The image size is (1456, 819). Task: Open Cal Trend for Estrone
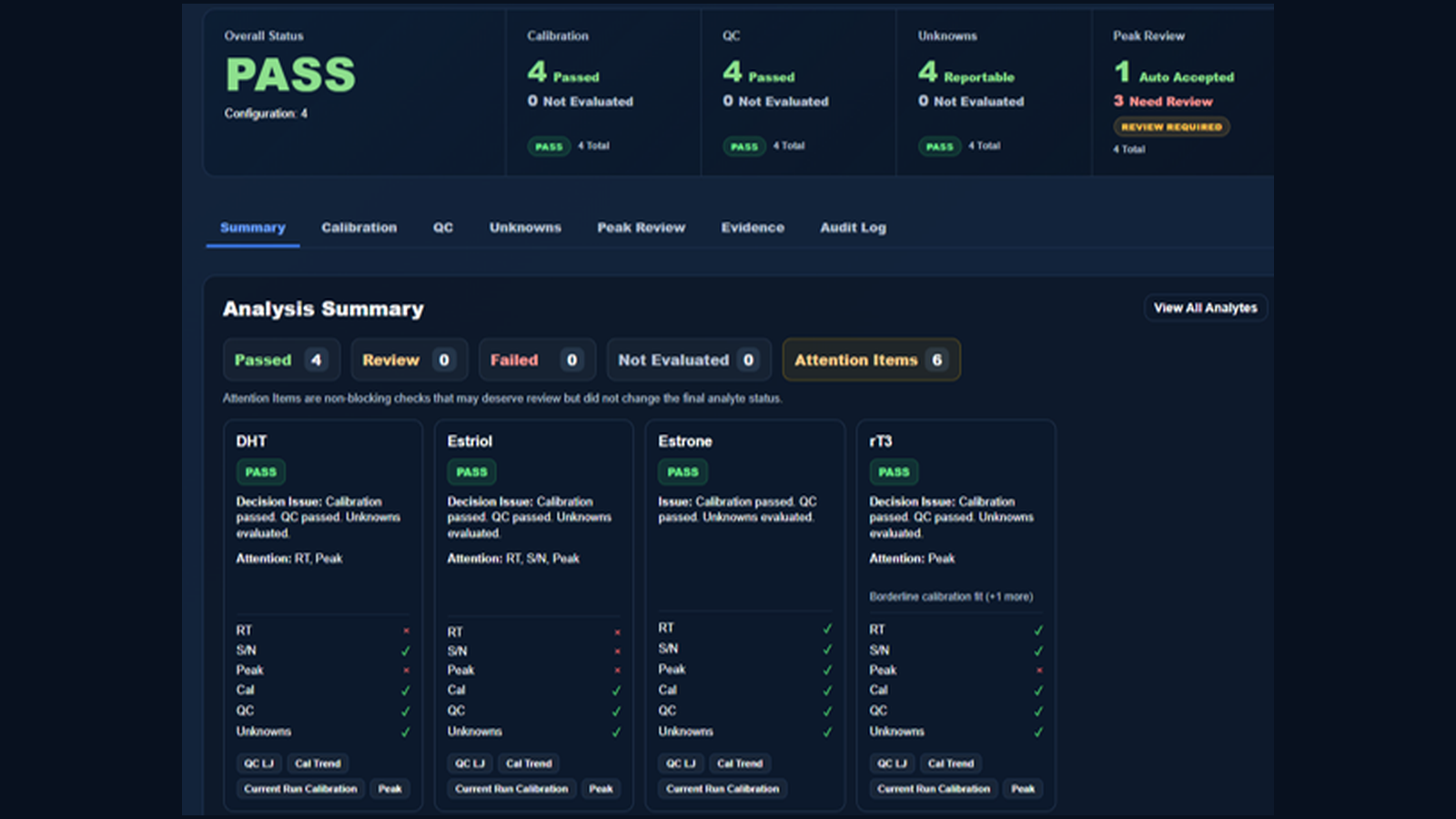(740, 763)
